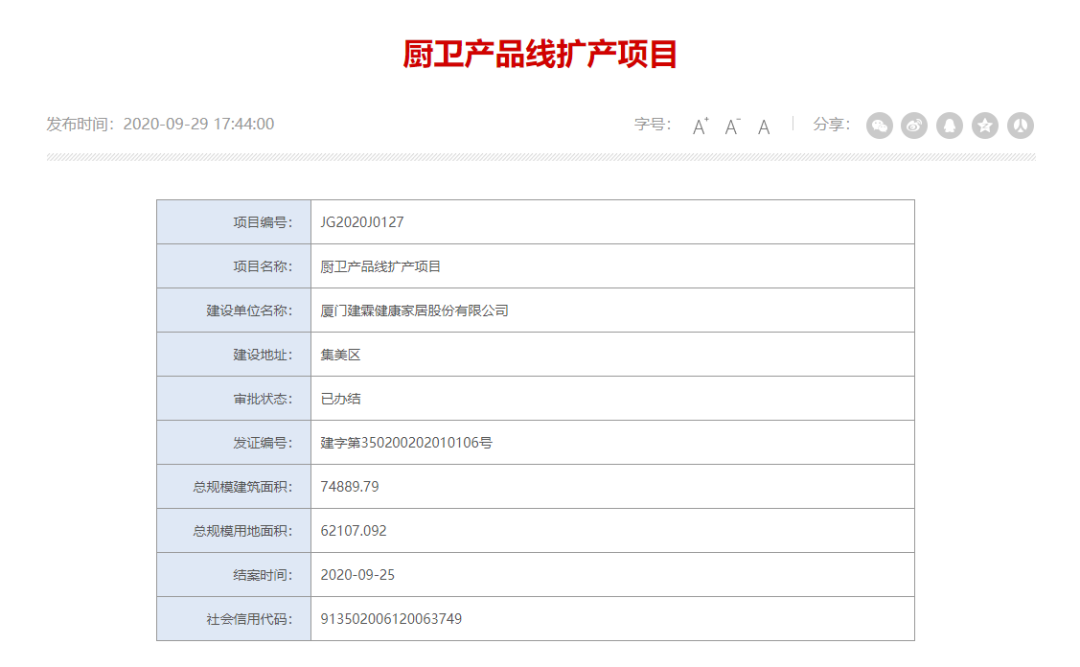
Task: Click construction address value 集美区
Action: [341, 354]
